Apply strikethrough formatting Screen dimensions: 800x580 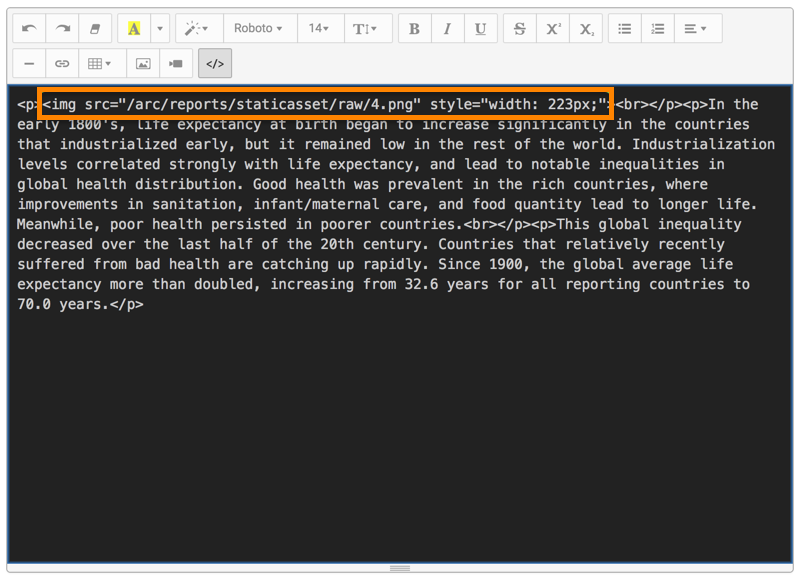(x=519, y=29)
